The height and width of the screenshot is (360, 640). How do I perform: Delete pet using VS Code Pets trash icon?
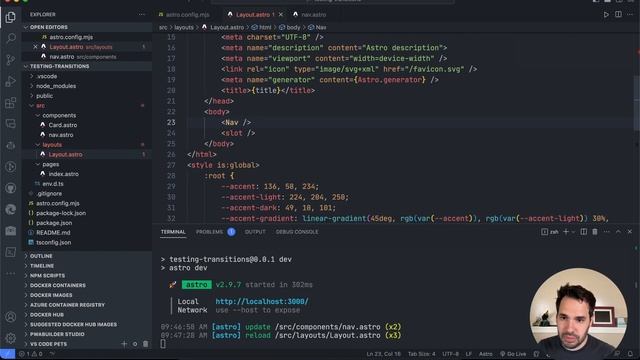click(146, 344)
